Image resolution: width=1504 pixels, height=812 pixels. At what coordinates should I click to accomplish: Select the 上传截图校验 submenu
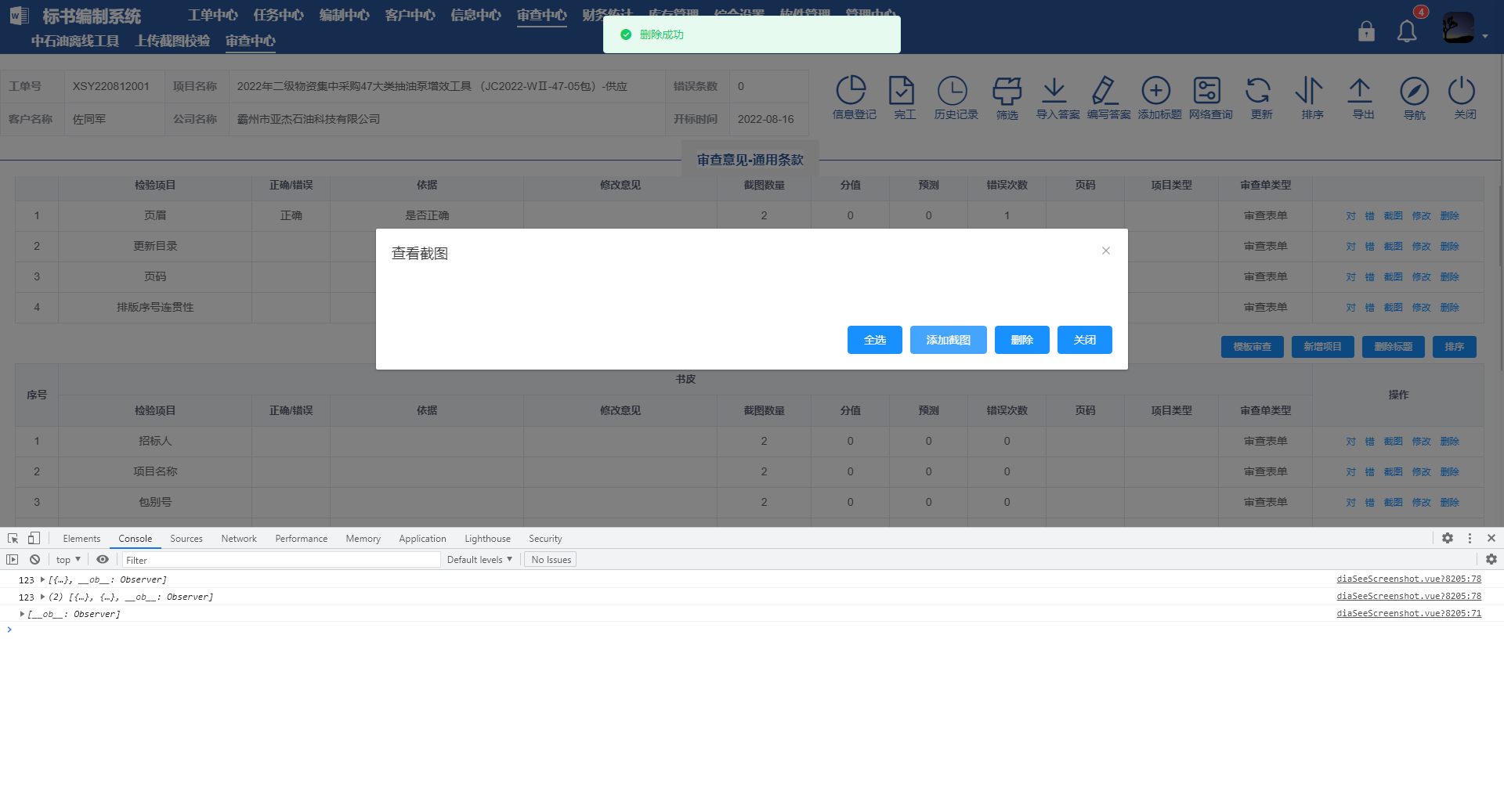[x=172, y=41]
